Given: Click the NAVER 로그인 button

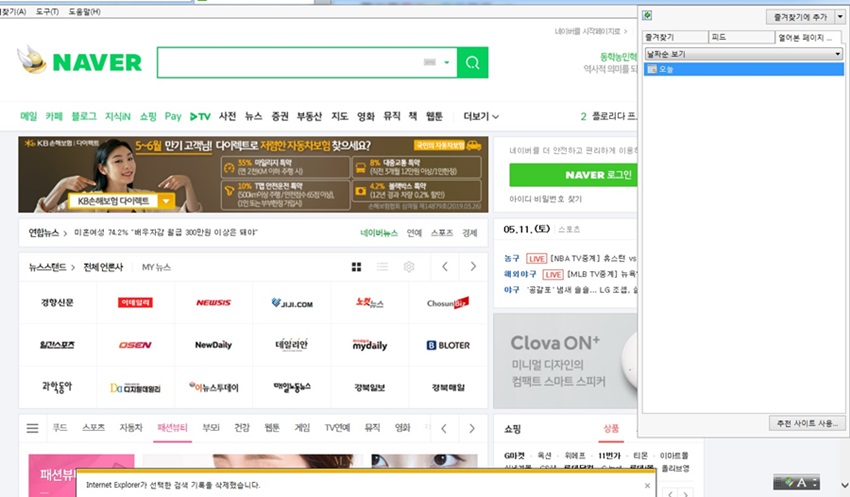Looking at the screenshot, I should (x=573, y=175).
